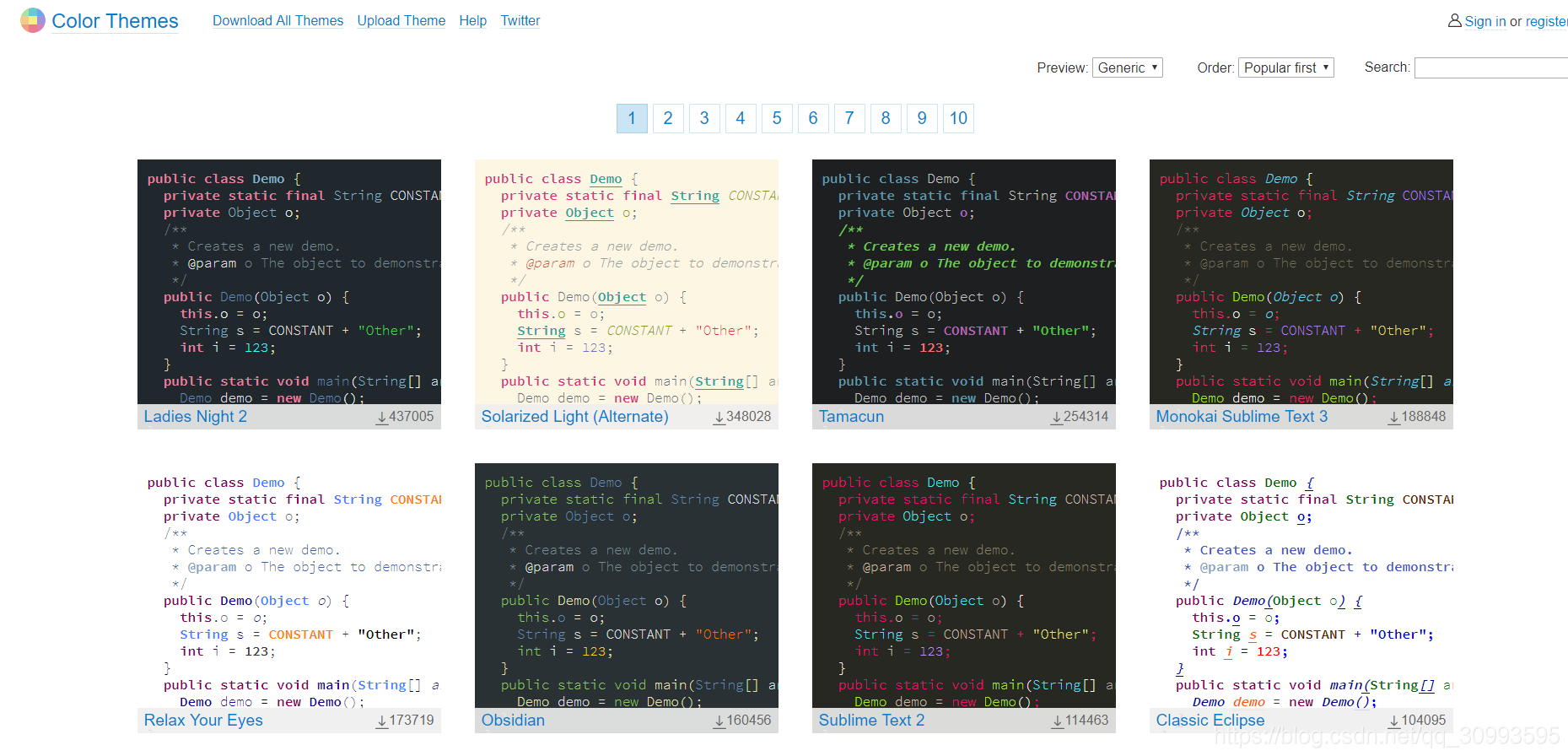The image size is (1568, 756).
Task: Click the download icon for Relax Your Eyes
Action: pyautogui.click(x=382, y=721)
